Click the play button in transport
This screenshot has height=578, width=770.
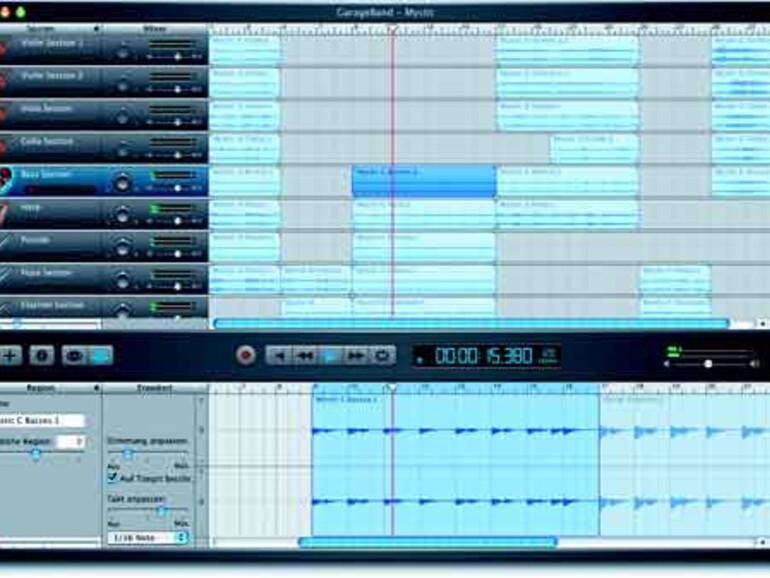tap(330, 355)
